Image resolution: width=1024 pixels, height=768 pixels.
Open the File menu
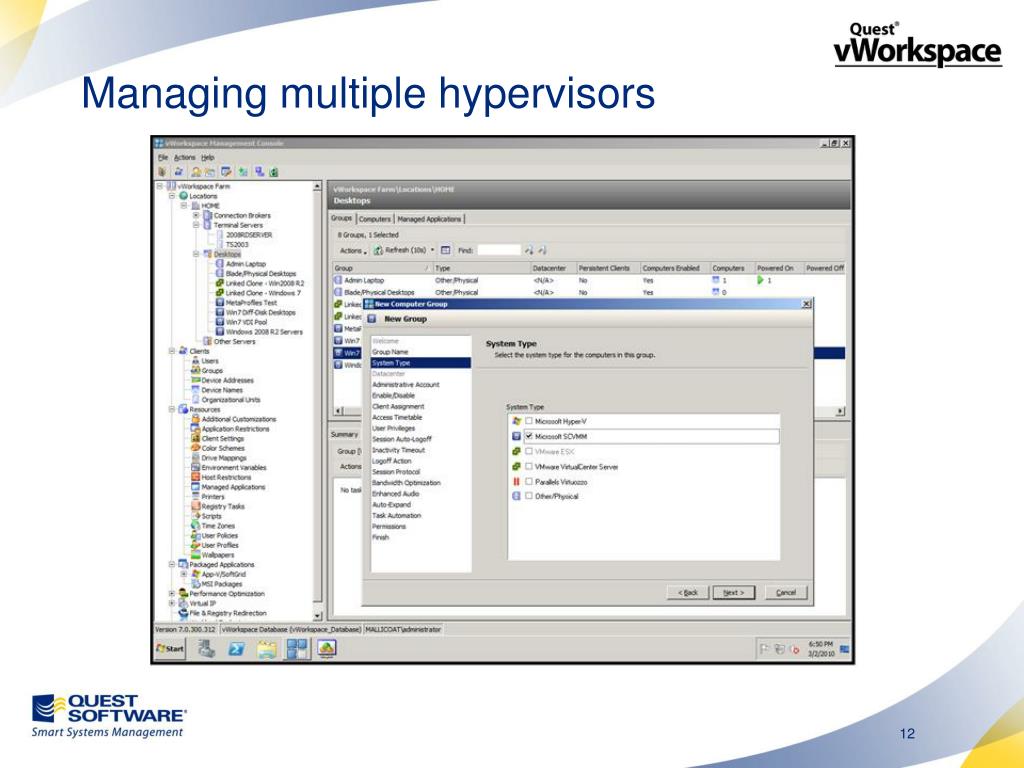point(163,157)
